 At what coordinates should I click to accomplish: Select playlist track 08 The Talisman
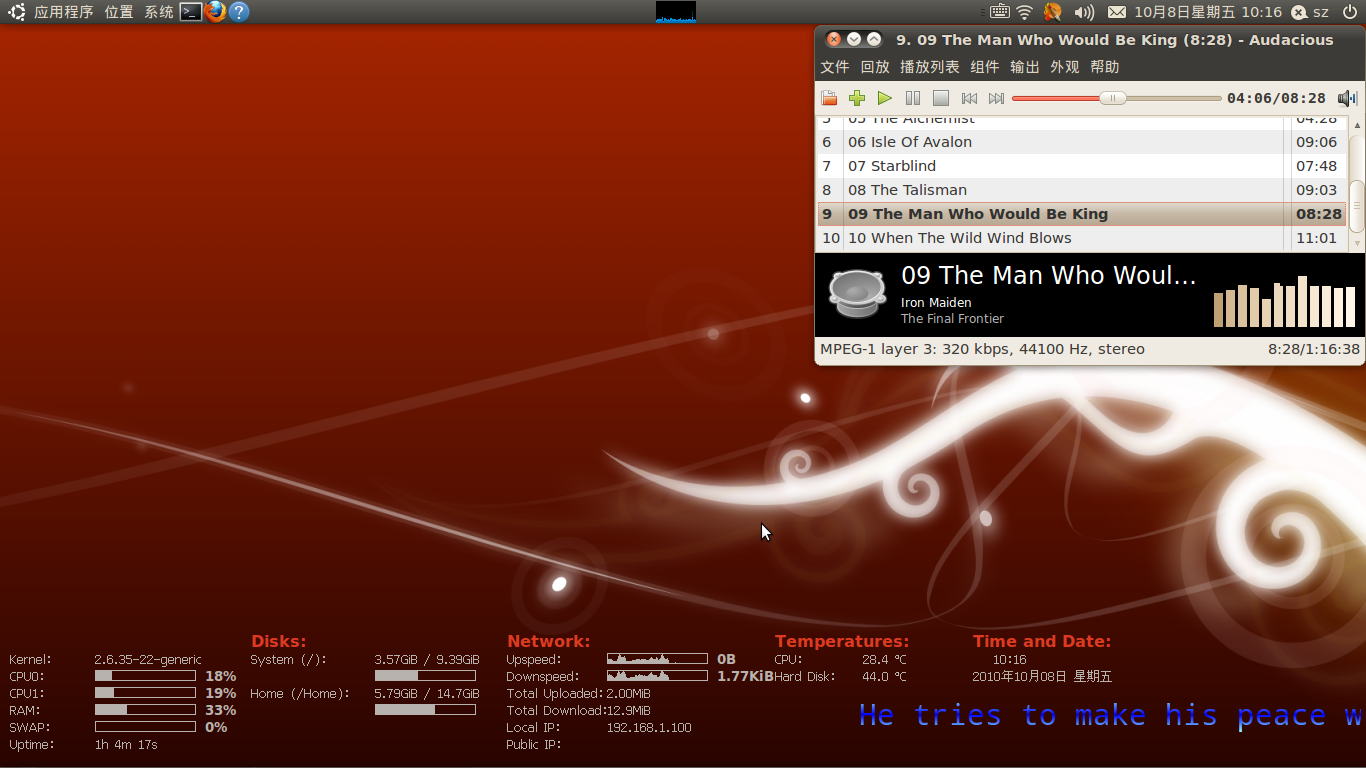pyautogui.click(x=1082, y=190)
